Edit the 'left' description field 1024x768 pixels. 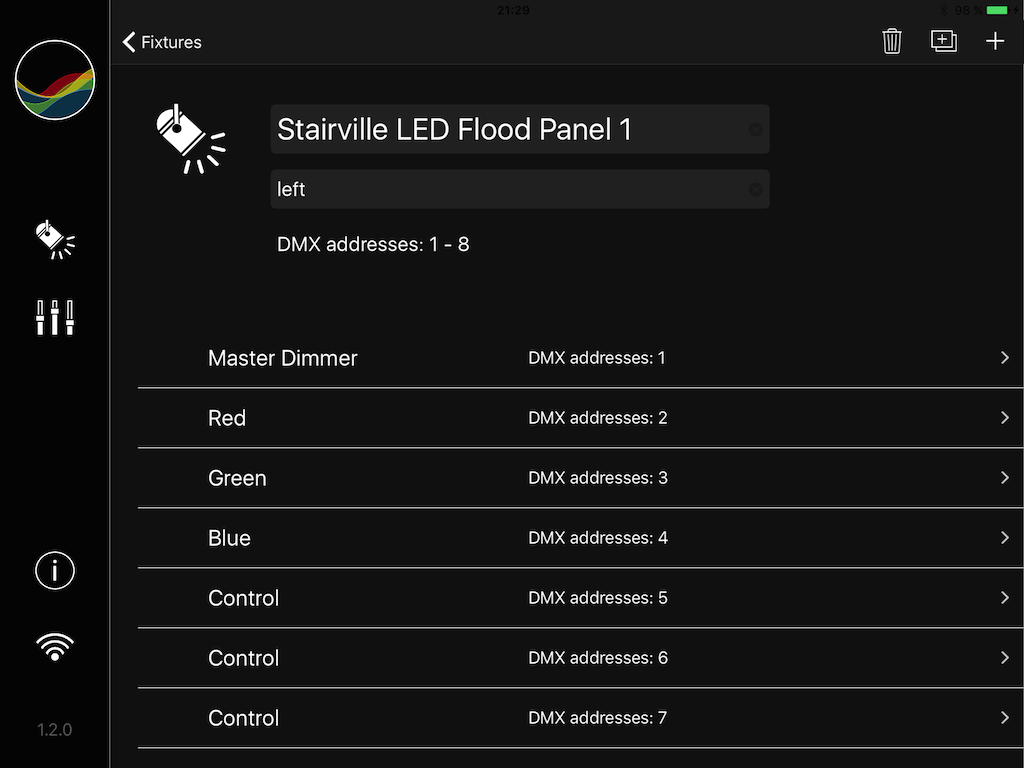pyautogui.click(x=500, y=189)
